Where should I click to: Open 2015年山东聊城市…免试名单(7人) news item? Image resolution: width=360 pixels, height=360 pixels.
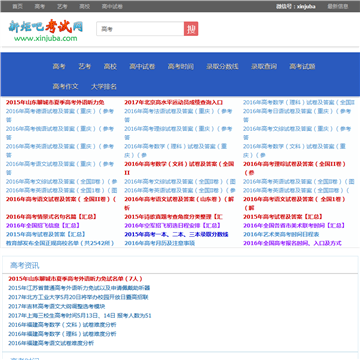point(75,279)
